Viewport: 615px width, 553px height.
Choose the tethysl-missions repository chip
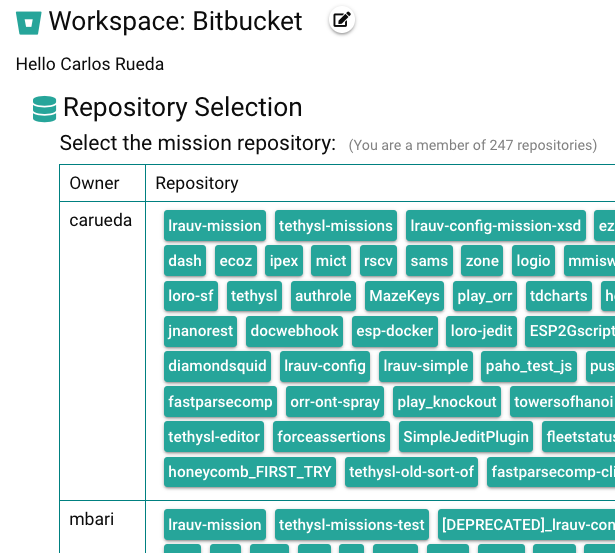[335, 226]
